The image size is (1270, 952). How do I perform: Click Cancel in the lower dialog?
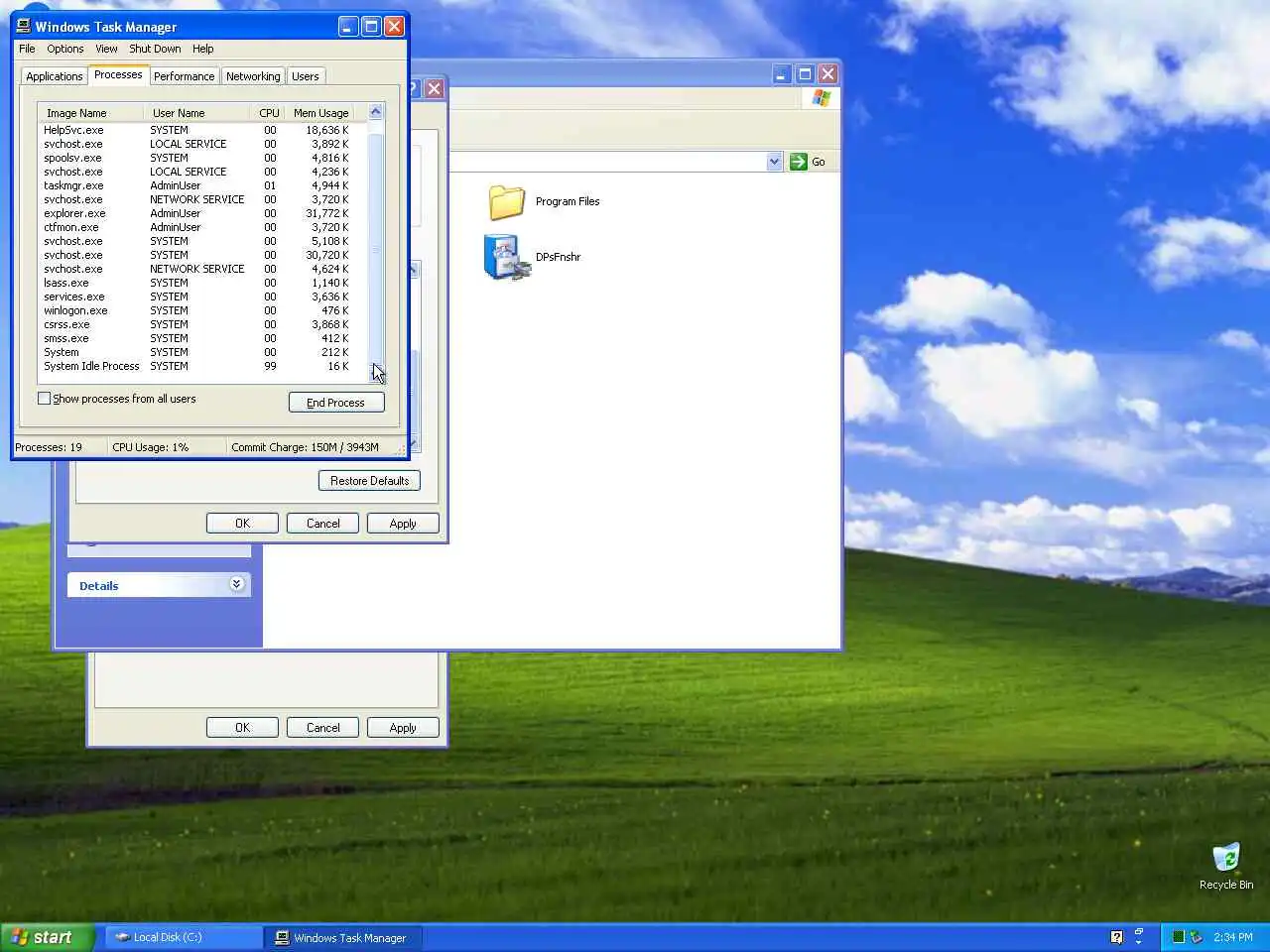[x=322, y=728]
